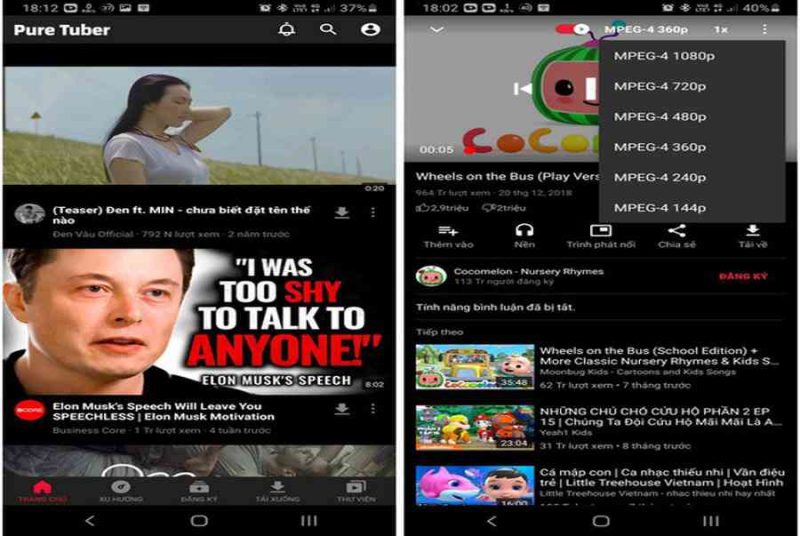800x536 pixels.
Task: Open Elon Musk's Speech video title
Action: (163, 412)
